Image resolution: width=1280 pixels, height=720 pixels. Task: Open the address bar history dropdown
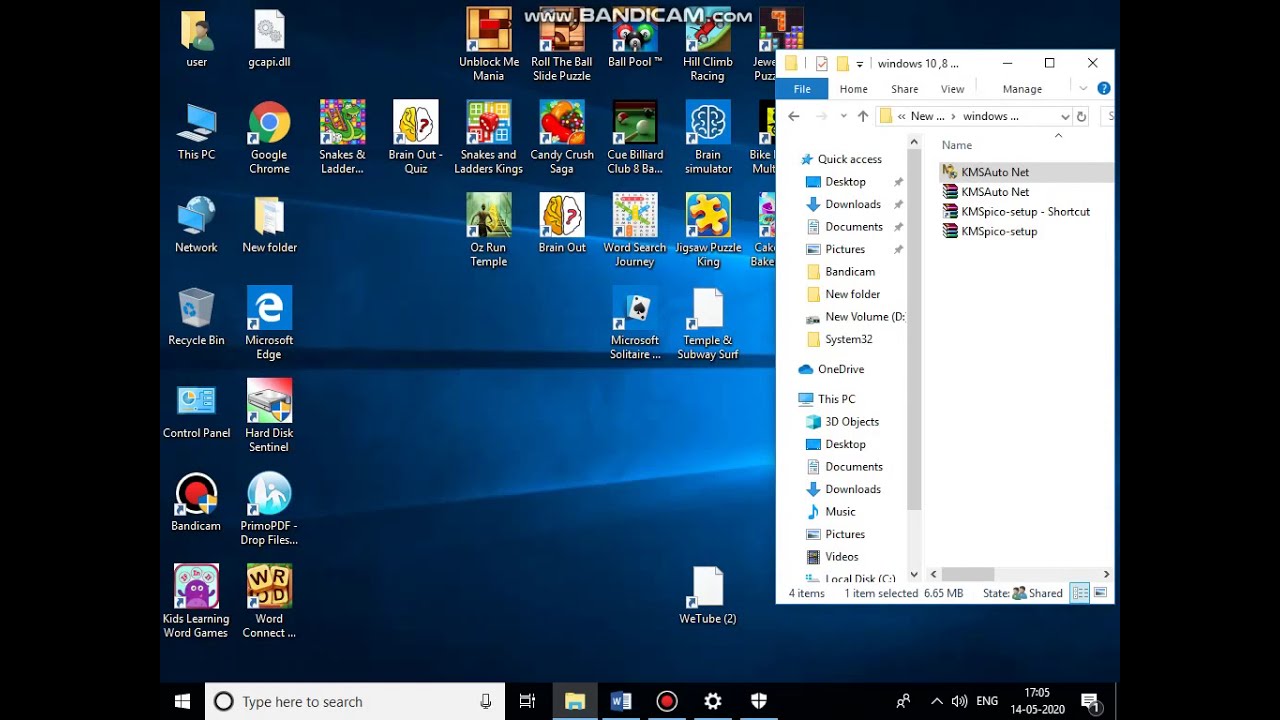[1064, 116]
